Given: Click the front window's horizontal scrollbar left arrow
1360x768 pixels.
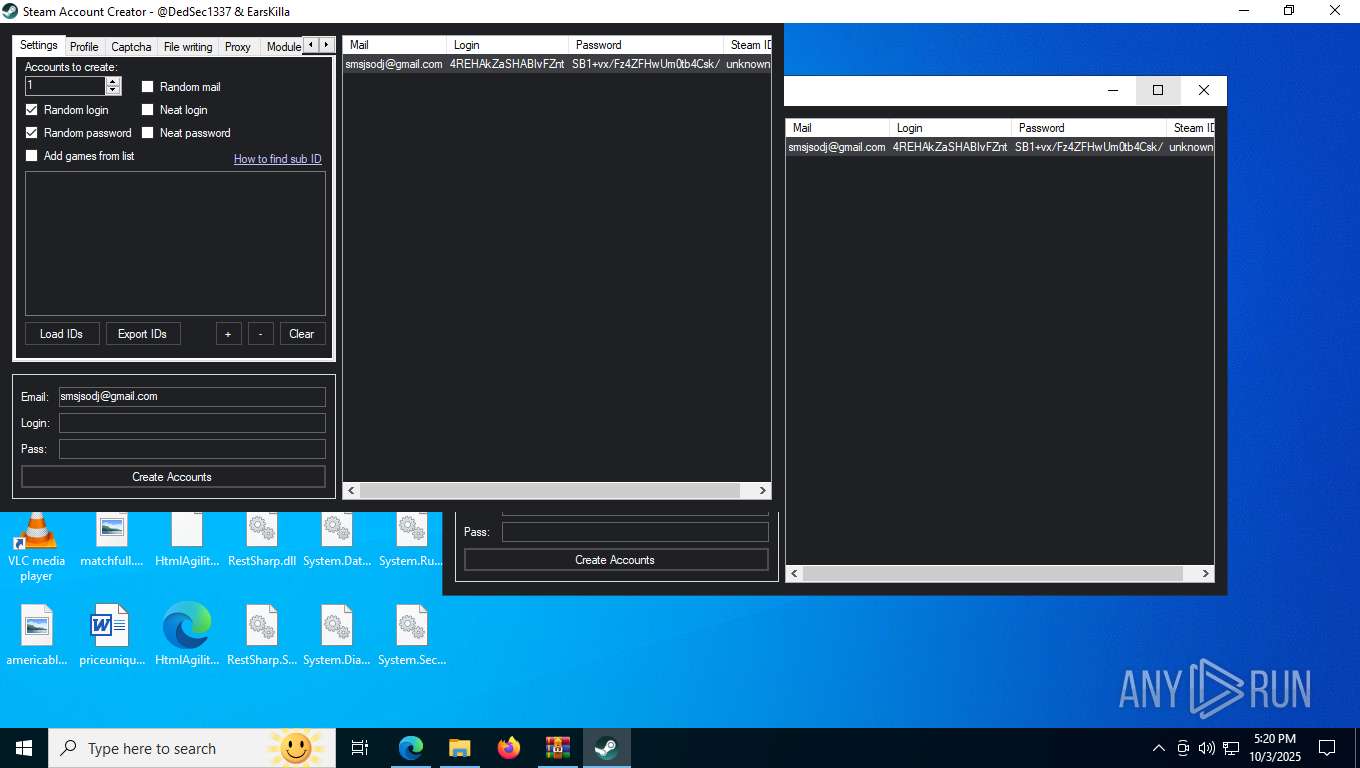Looking at the screenshot, I should tap(352, 490).
